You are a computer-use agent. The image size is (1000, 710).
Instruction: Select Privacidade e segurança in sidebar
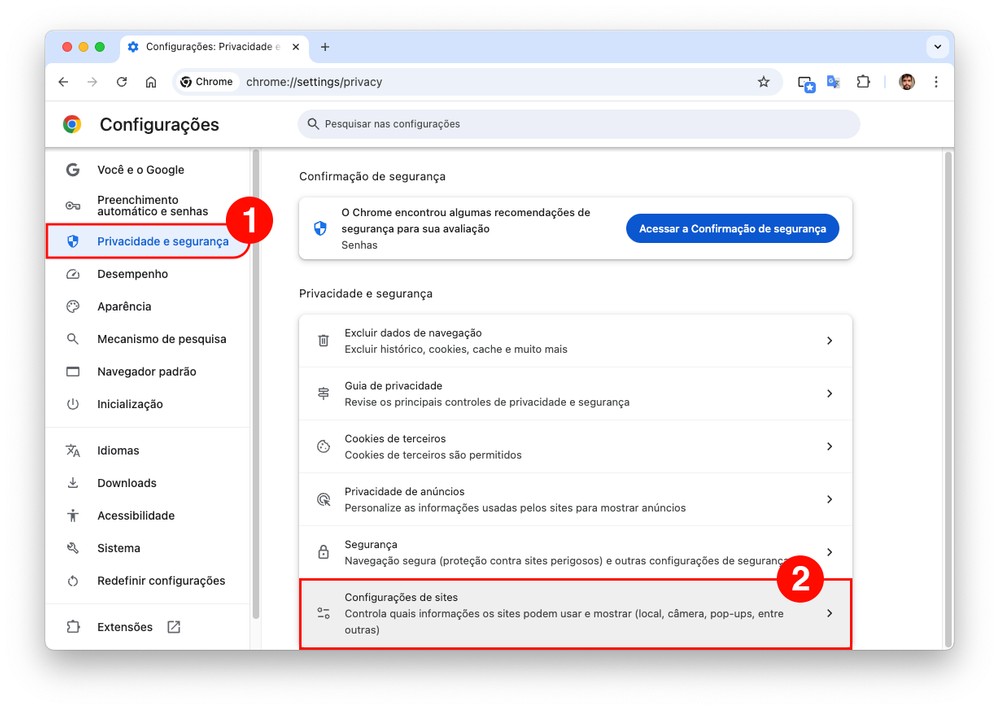coord(162,241)
